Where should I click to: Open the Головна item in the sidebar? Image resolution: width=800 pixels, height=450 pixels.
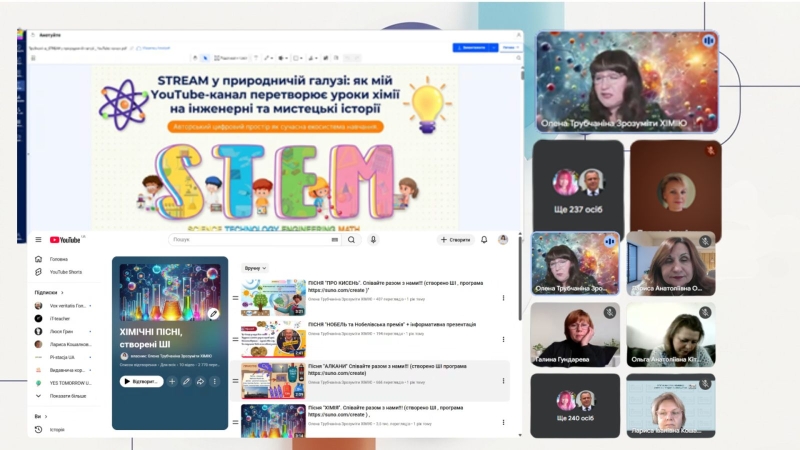pos(59,259)
